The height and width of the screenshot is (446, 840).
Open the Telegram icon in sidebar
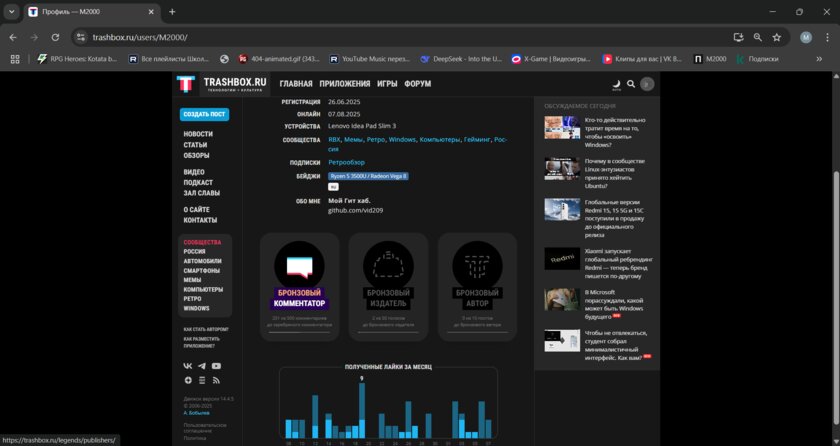coord(202,366)
